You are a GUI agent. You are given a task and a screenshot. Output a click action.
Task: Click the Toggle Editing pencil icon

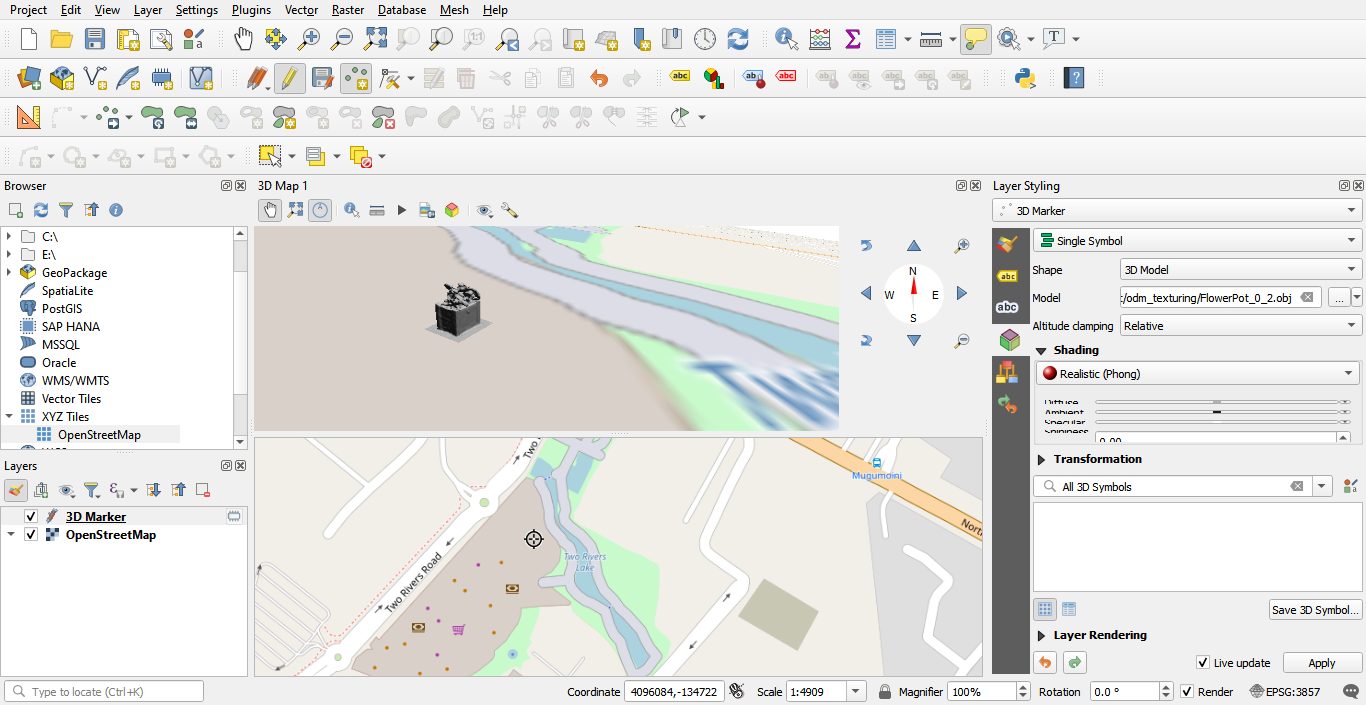(289, 78)
